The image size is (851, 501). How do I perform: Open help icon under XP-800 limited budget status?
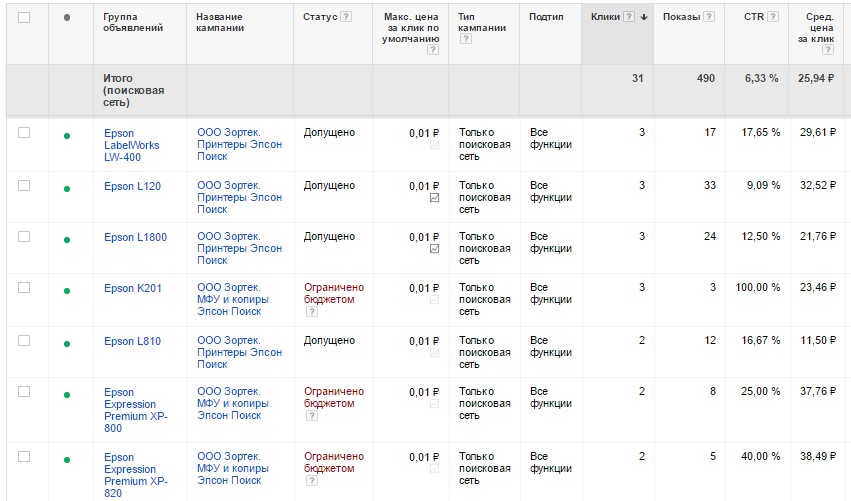312,416
